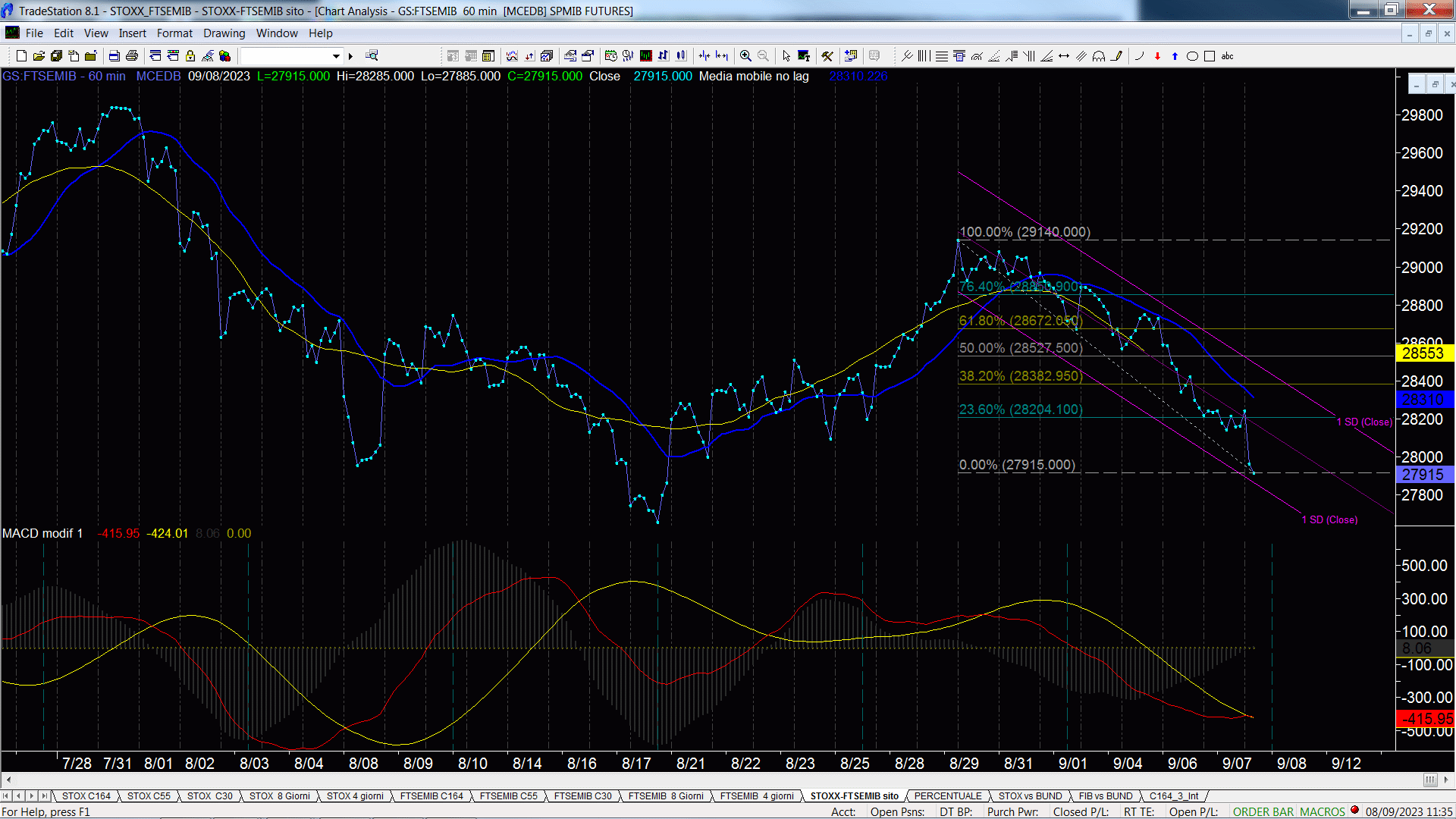Switch to the FTSEMIB C164 tab
Viewport: 1456px width, 819px height.
431,796
